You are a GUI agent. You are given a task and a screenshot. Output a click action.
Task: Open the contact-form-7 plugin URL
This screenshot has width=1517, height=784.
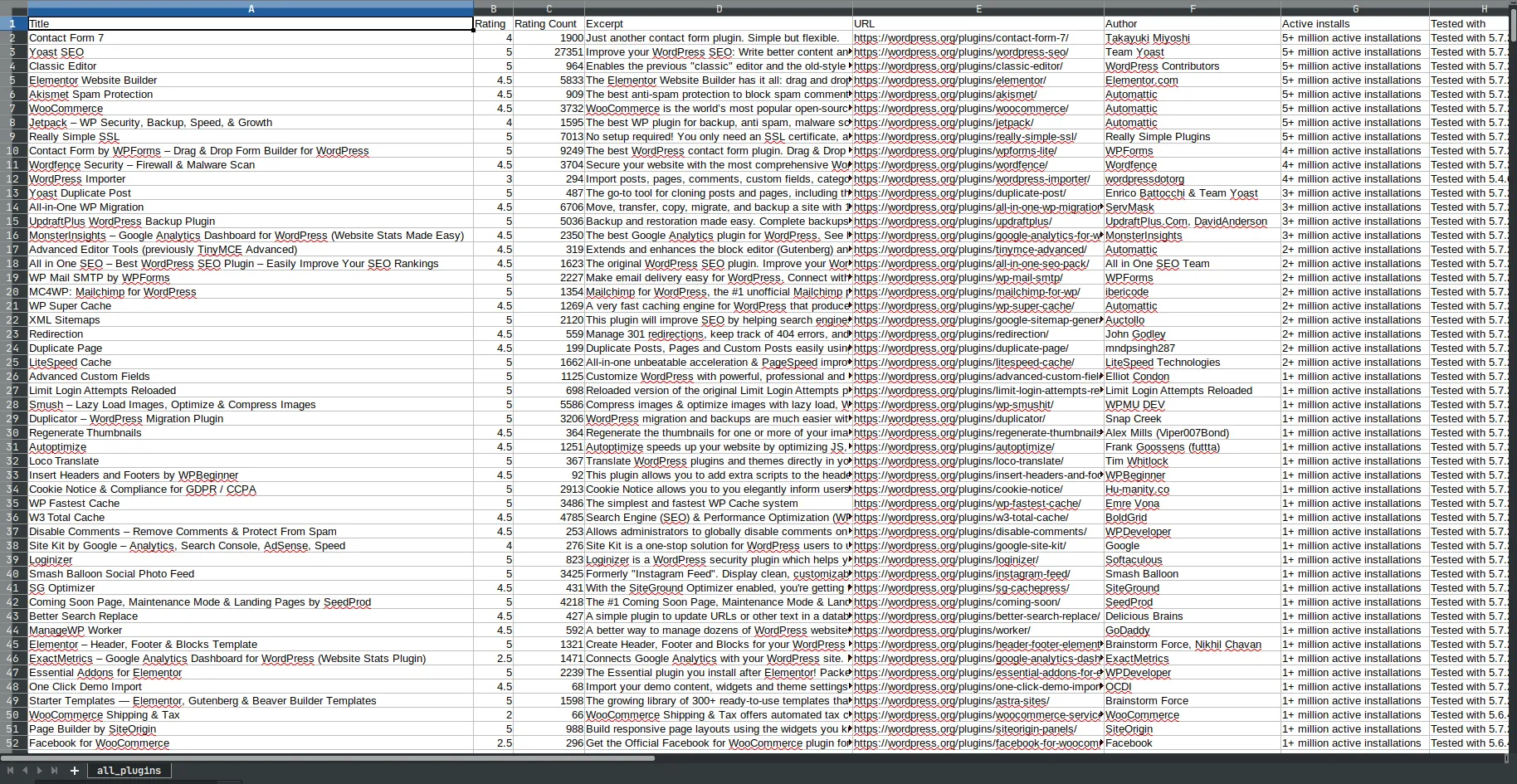coord(961,38)
